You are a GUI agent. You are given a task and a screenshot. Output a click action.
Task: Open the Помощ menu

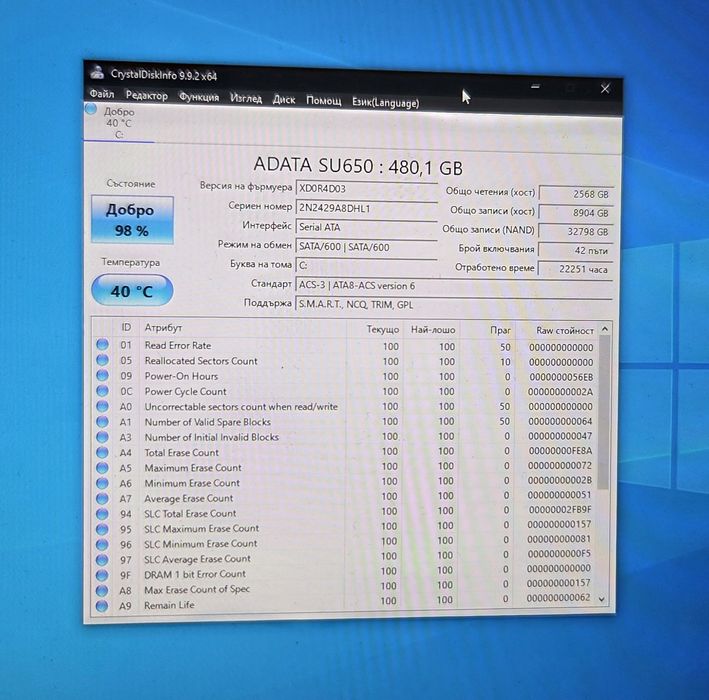[324, 100]
